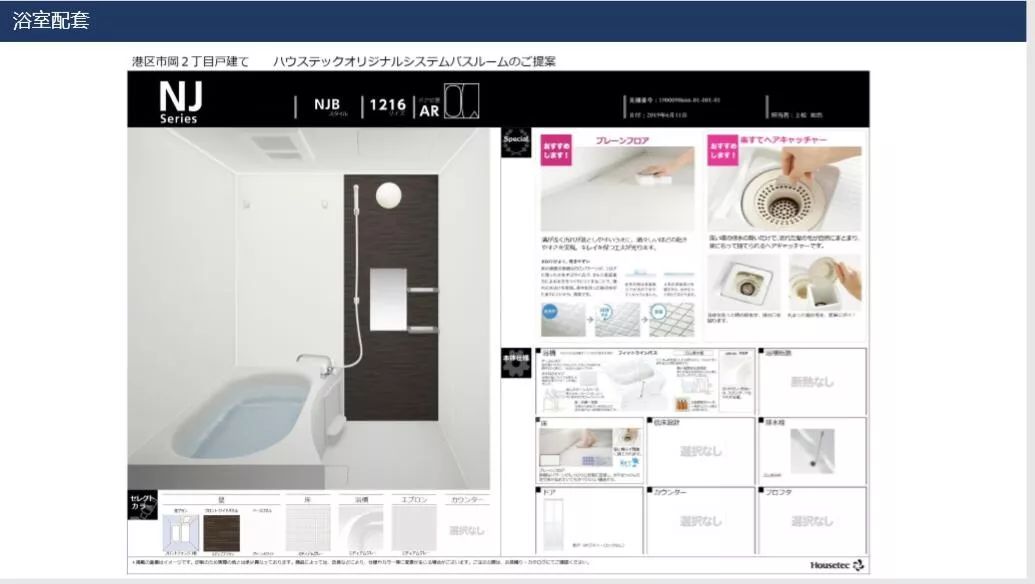
Task: Click the mirror in bathroom render
Action: [x=388, y=299]
